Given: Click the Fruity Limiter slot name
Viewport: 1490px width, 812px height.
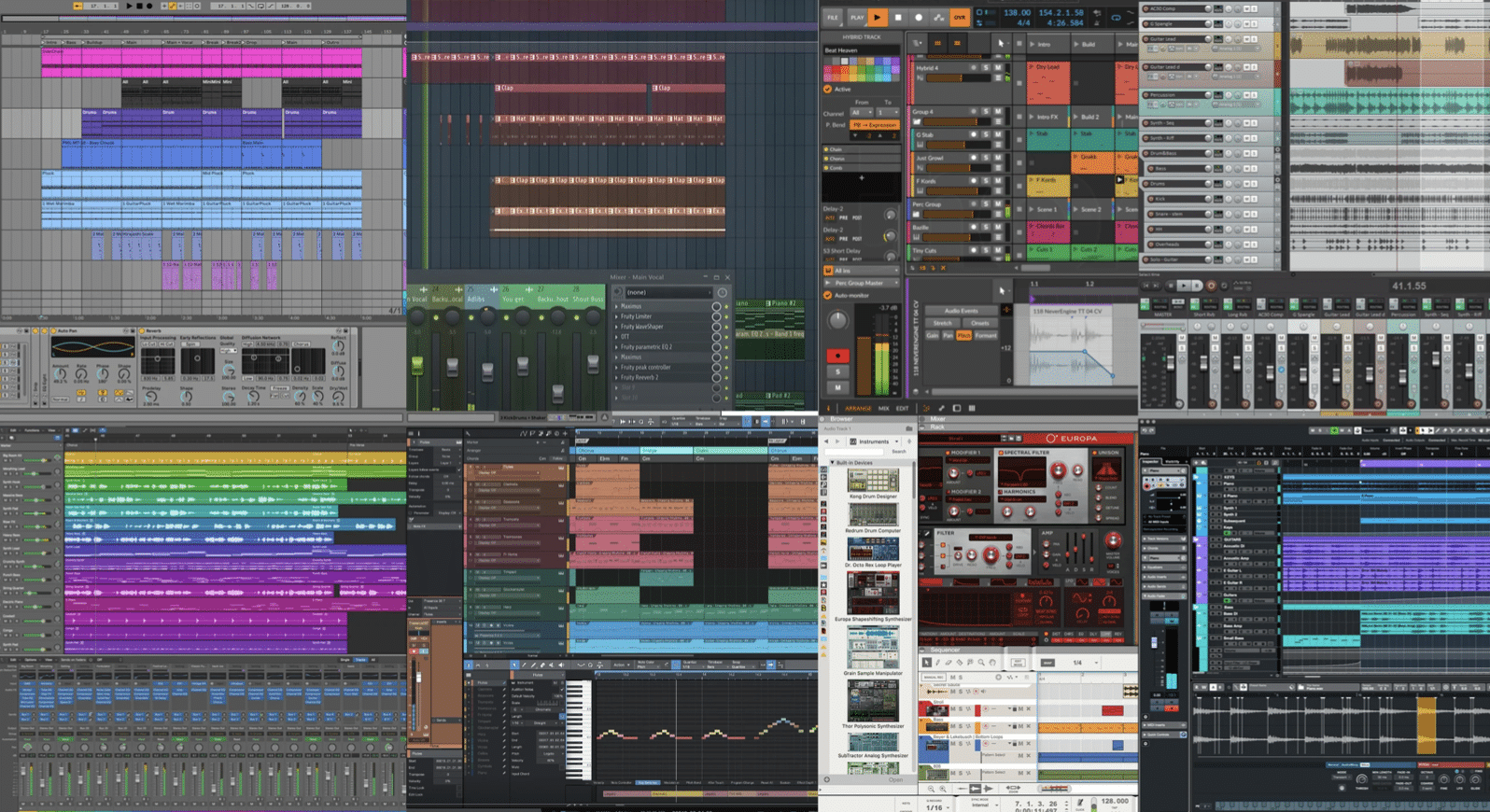Looking at the screenshot, I should pyautogui.click(x=636, y=316).
